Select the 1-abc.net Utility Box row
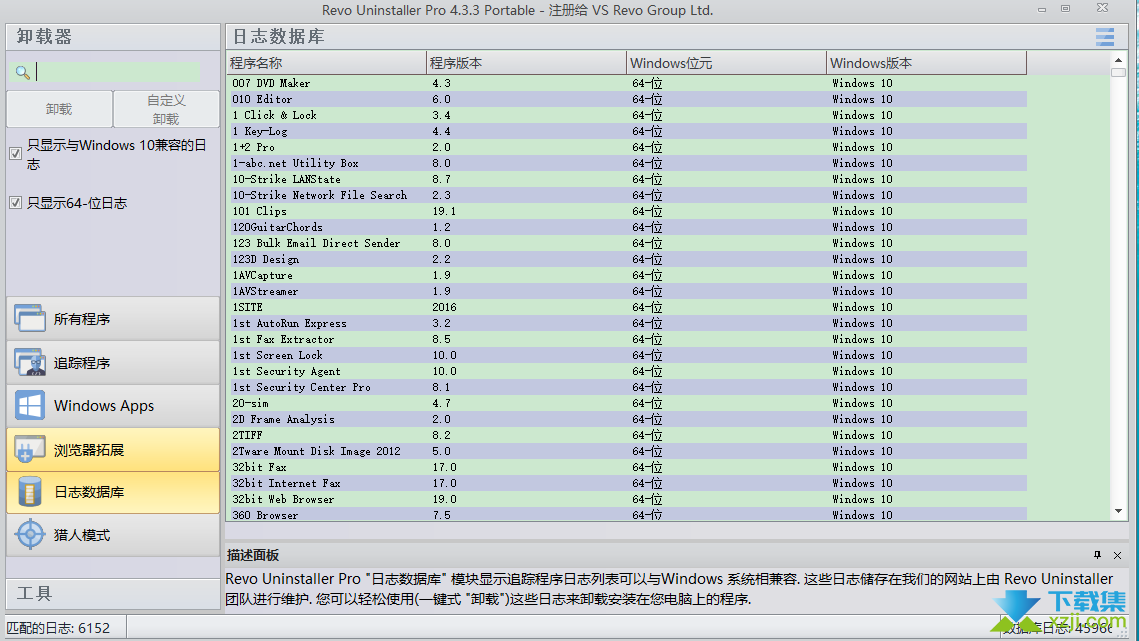Image resolution: width=1139 pixels, height=641 pixels. pyautogui.click(x=627, y=163)
